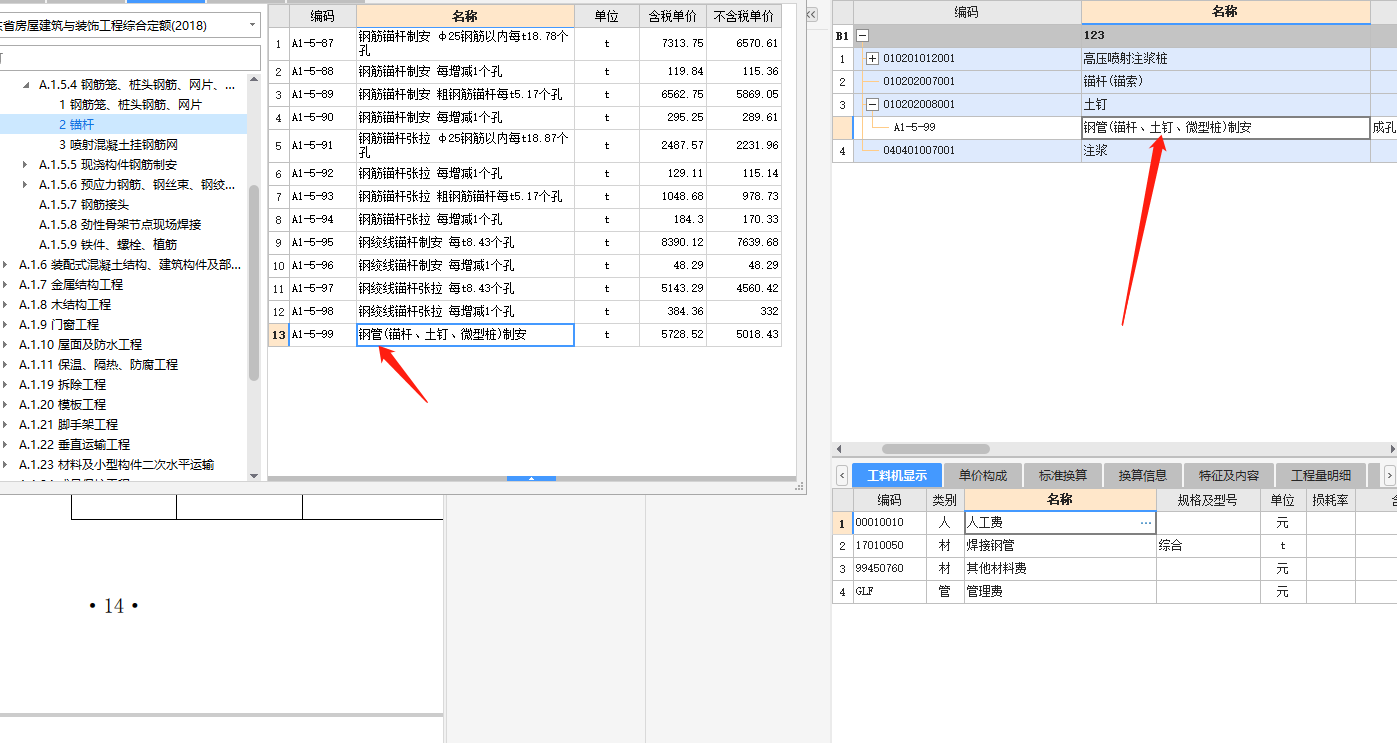Click the left tab-scroll arrow beside 工料机显示

click(x=842, y=475)
